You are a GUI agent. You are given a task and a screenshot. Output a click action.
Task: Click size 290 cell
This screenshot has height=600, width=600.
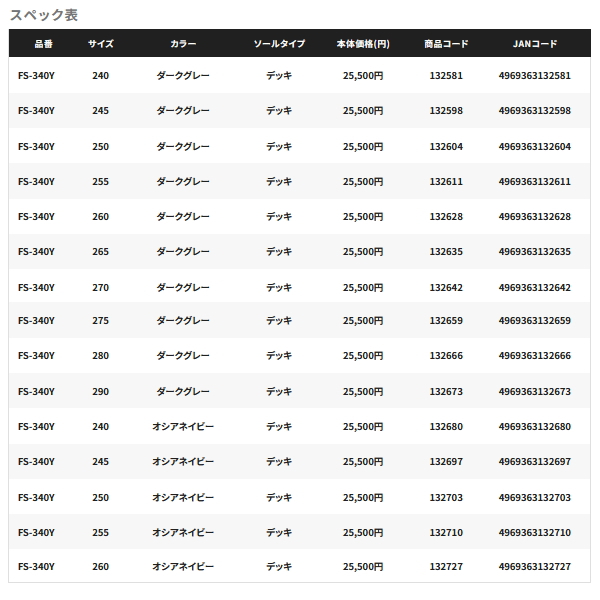tap(101, 391)
